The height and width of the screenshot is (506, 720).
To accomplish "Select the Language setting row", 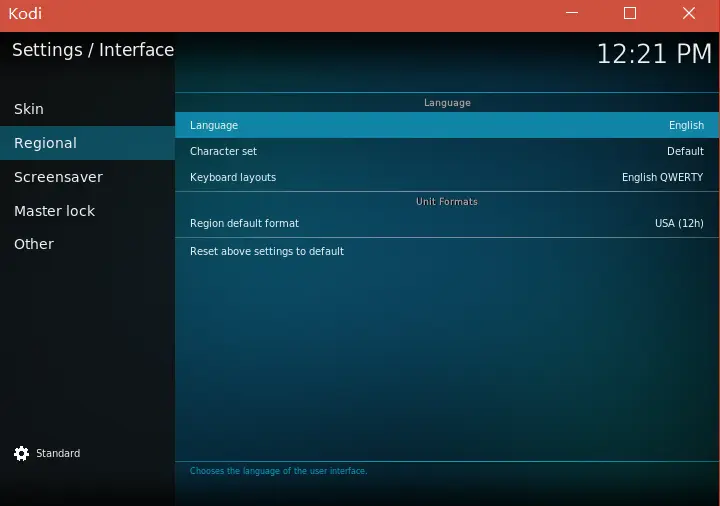I will [x=214, y=126].
